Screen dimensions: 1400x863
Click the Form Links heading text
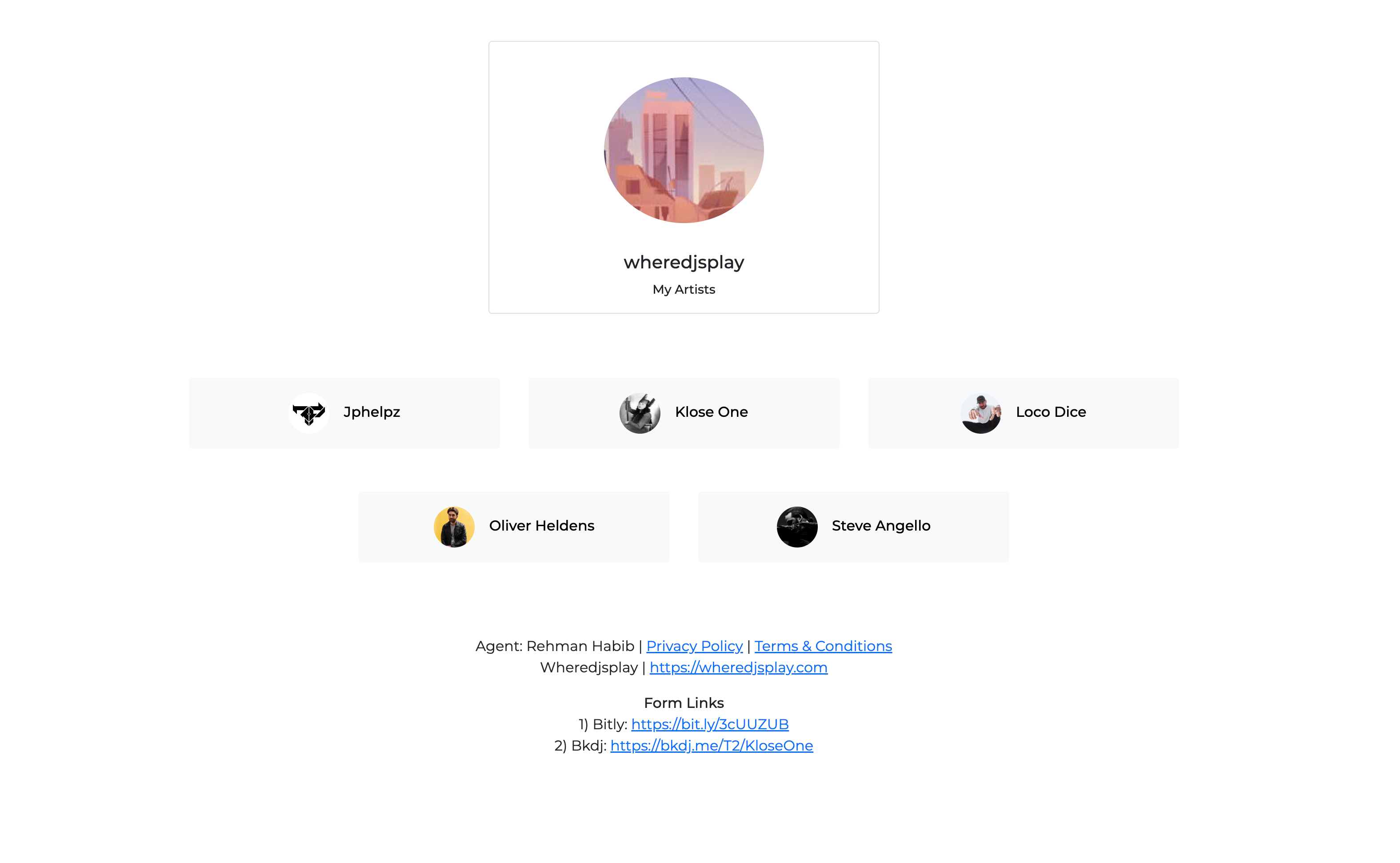[684, 703]
